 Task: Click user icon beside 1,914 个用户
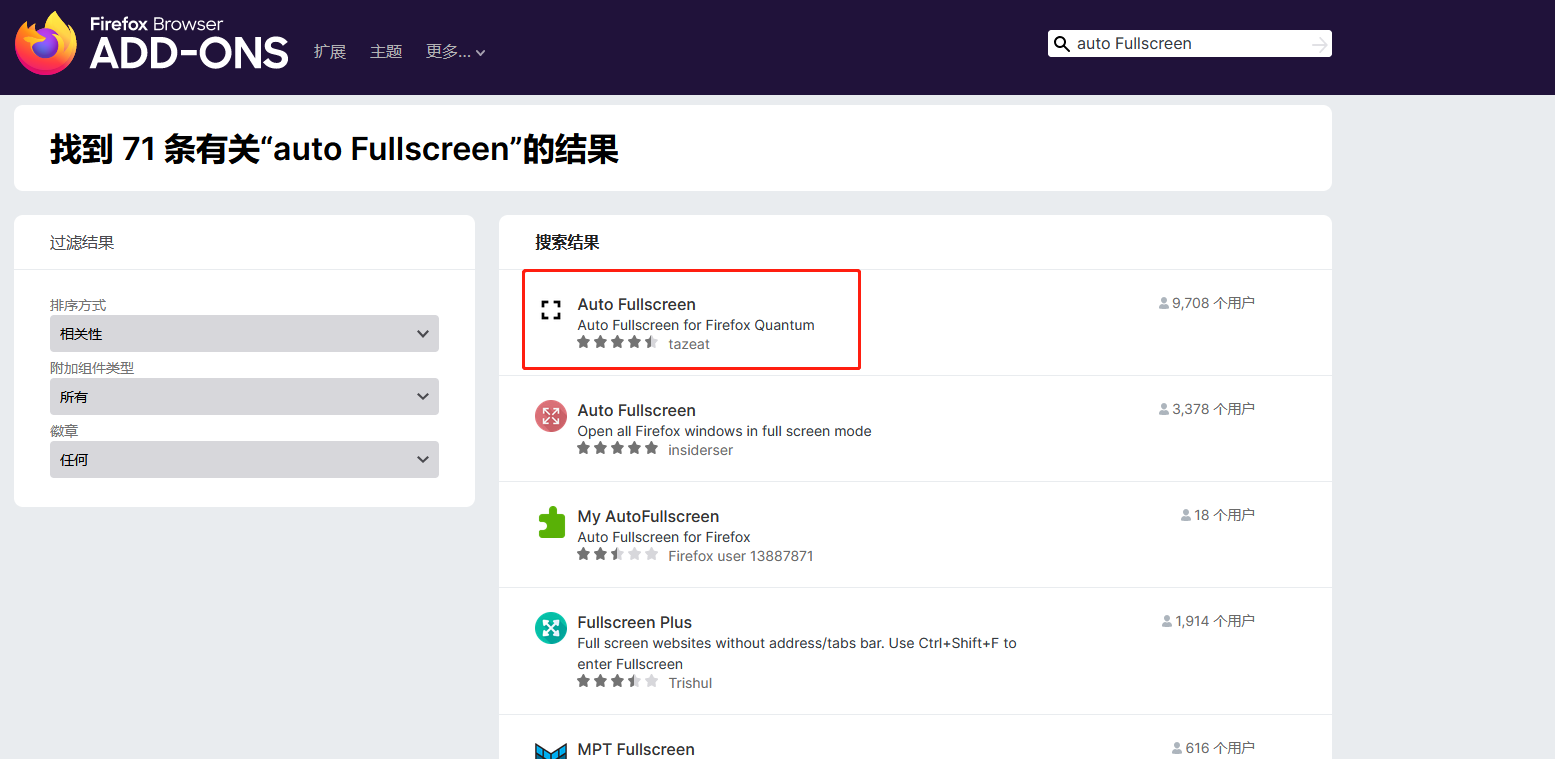click(1167, 621)
